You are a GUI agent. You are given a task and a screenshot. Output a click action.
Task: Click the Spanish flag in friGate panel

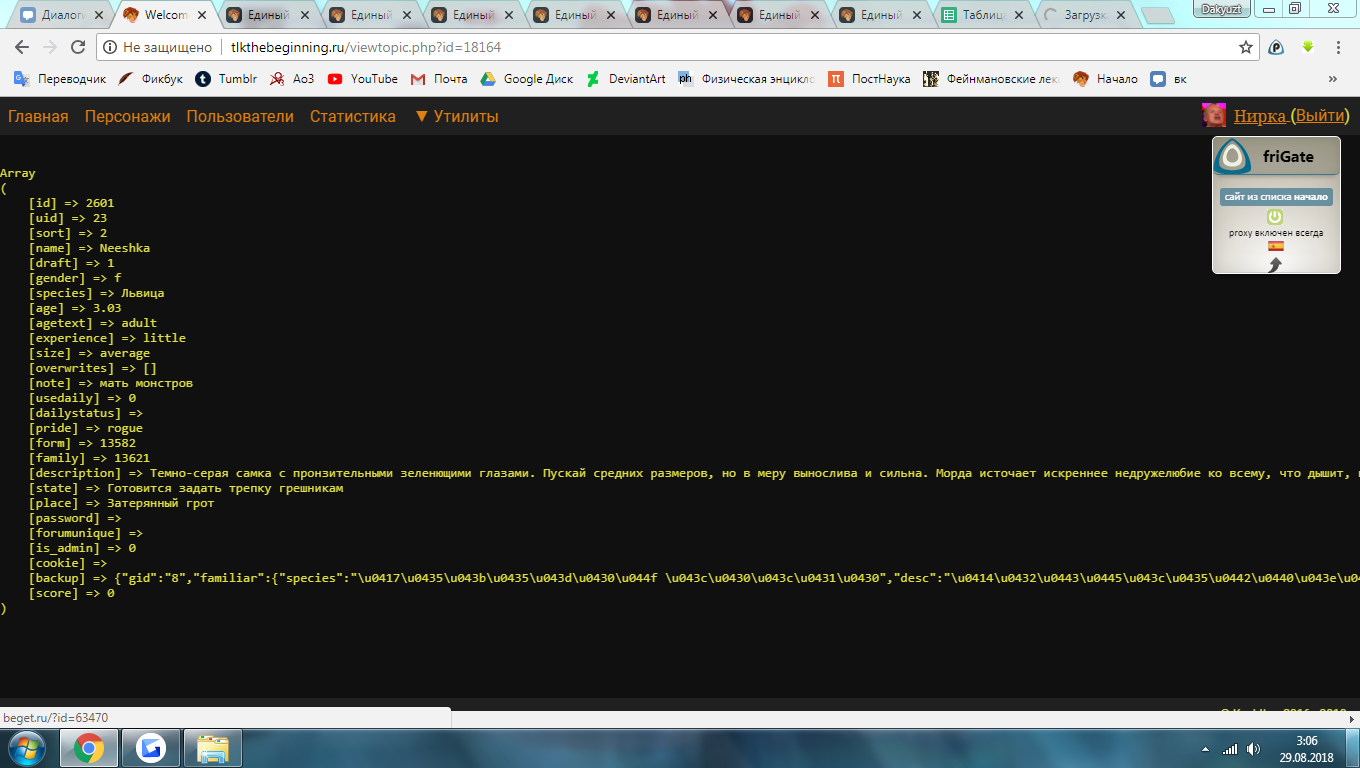click(x=1276, y=246)
